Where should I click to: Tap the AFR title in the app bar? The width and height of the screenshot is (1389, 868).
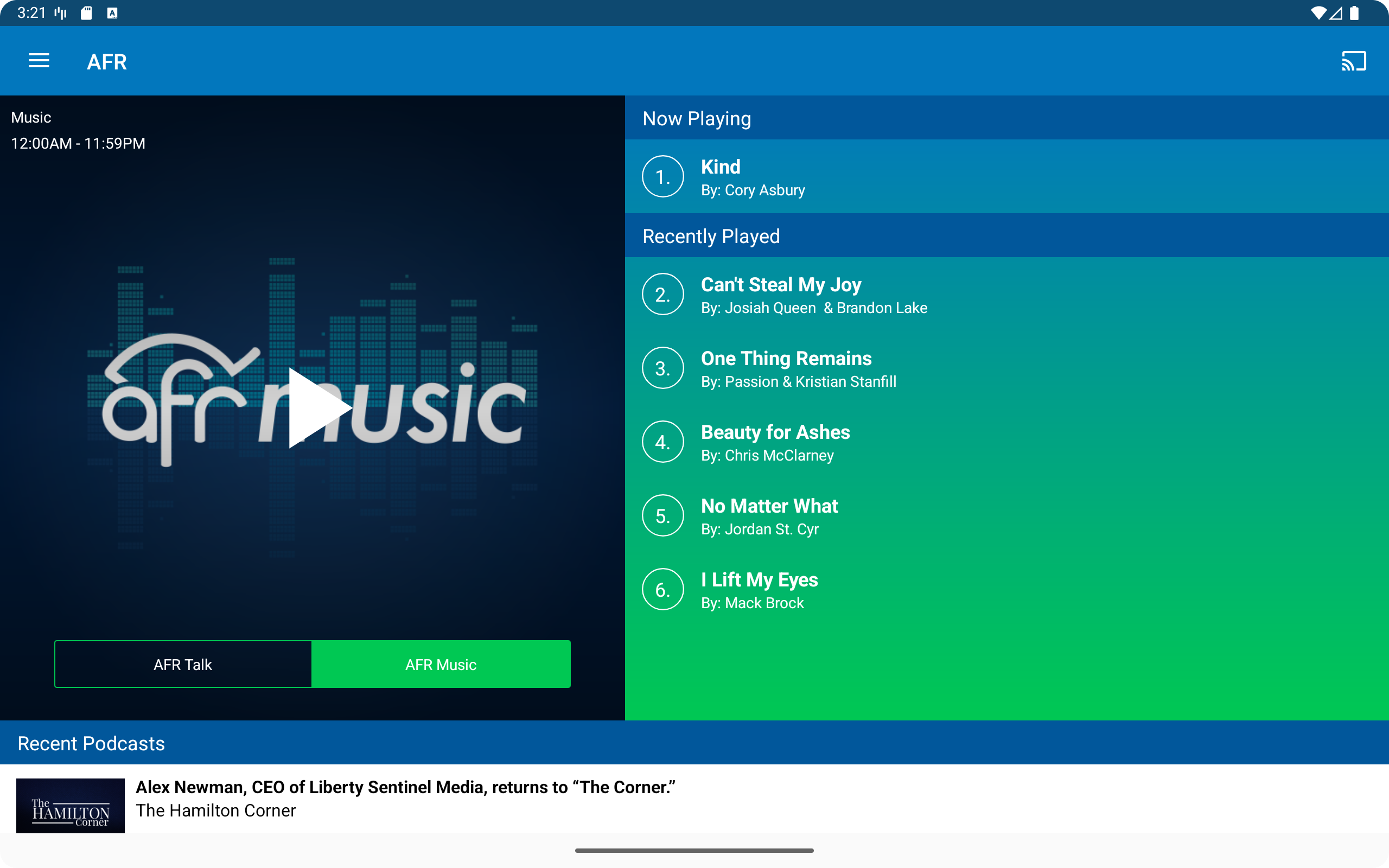pyautogui.click(x=107, y=61)
